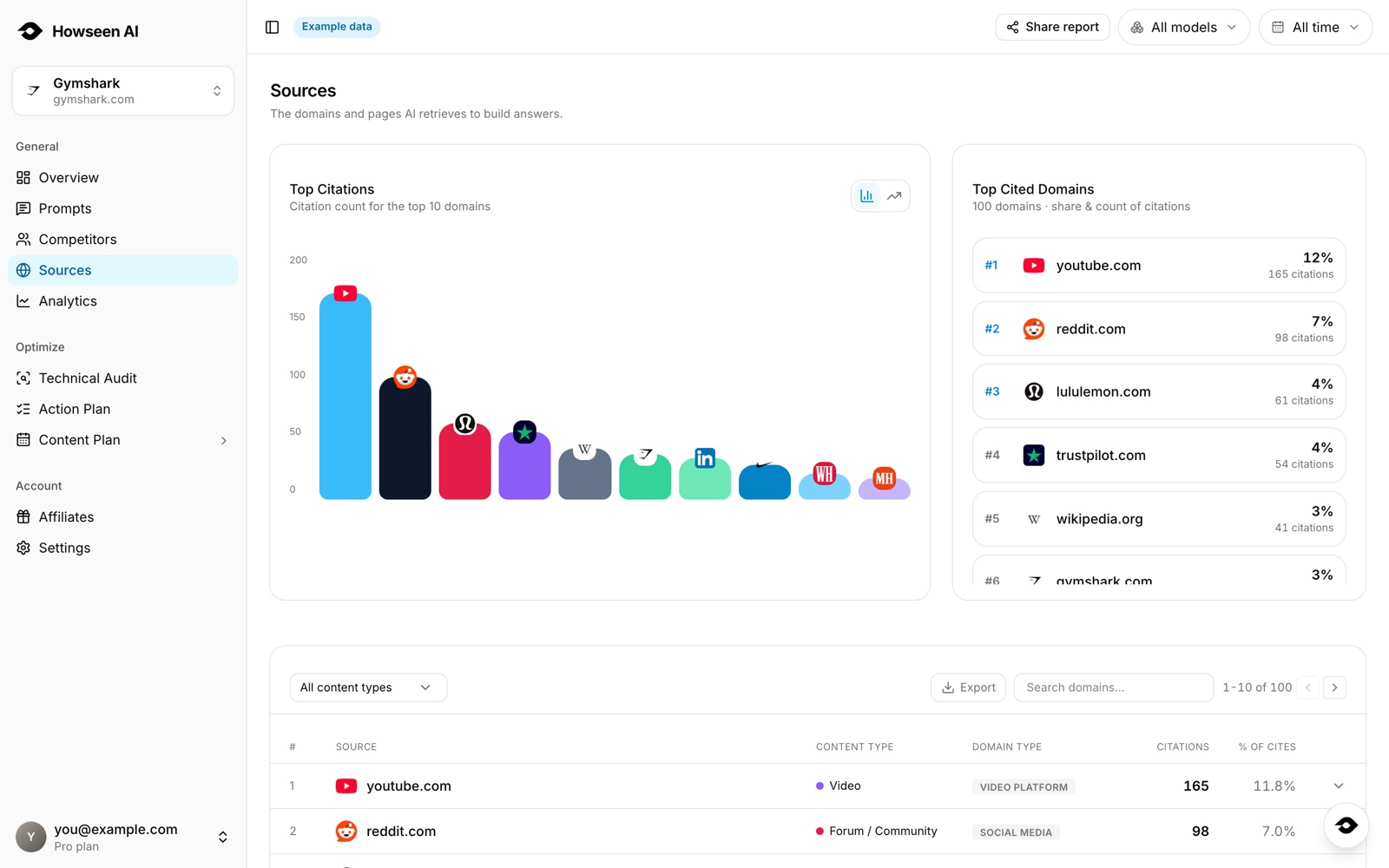Open the All models dropdown

tap(1184, 27)
